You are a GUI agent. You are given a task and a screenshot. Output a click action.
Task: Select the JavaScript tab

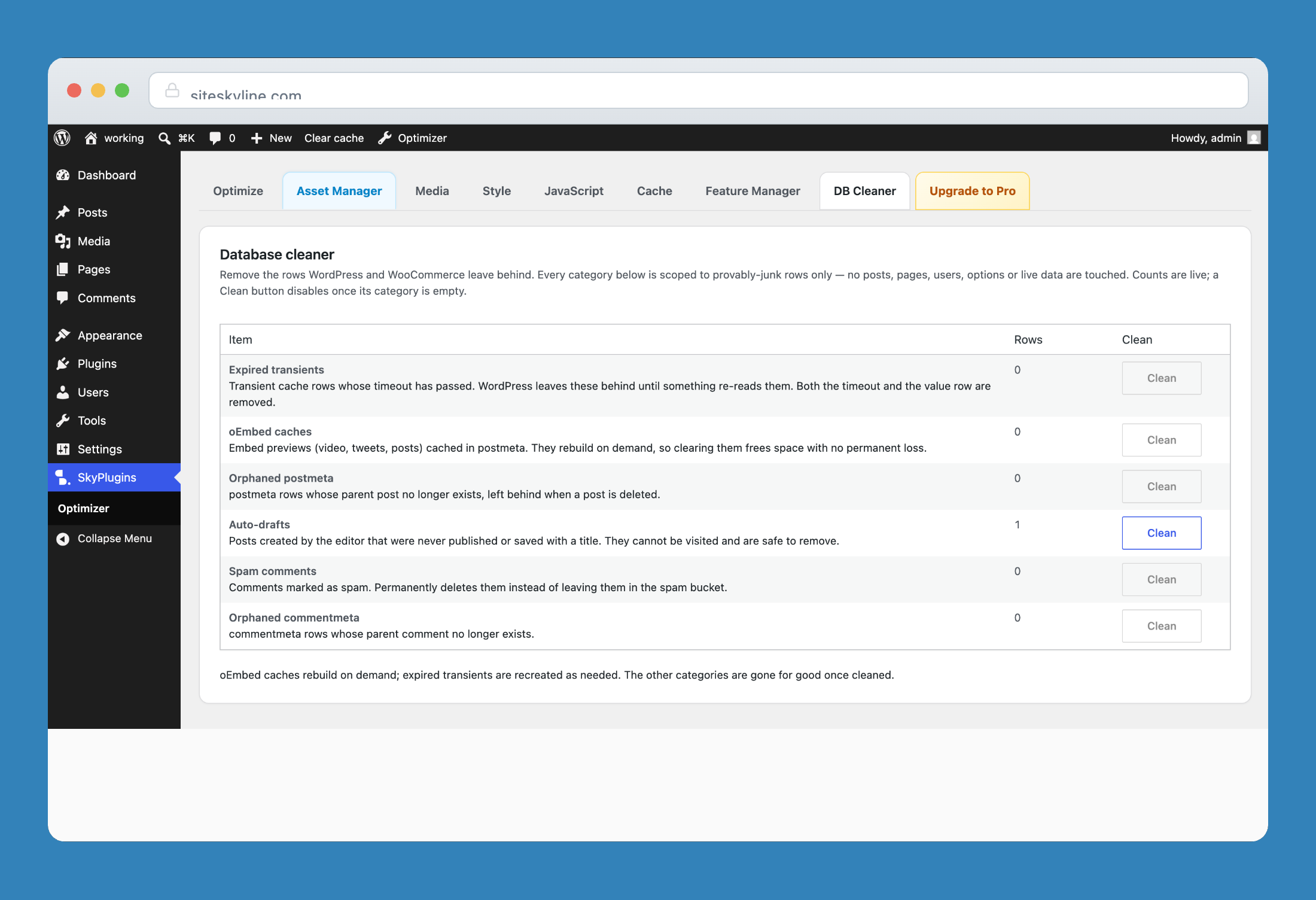click(574, 191)
